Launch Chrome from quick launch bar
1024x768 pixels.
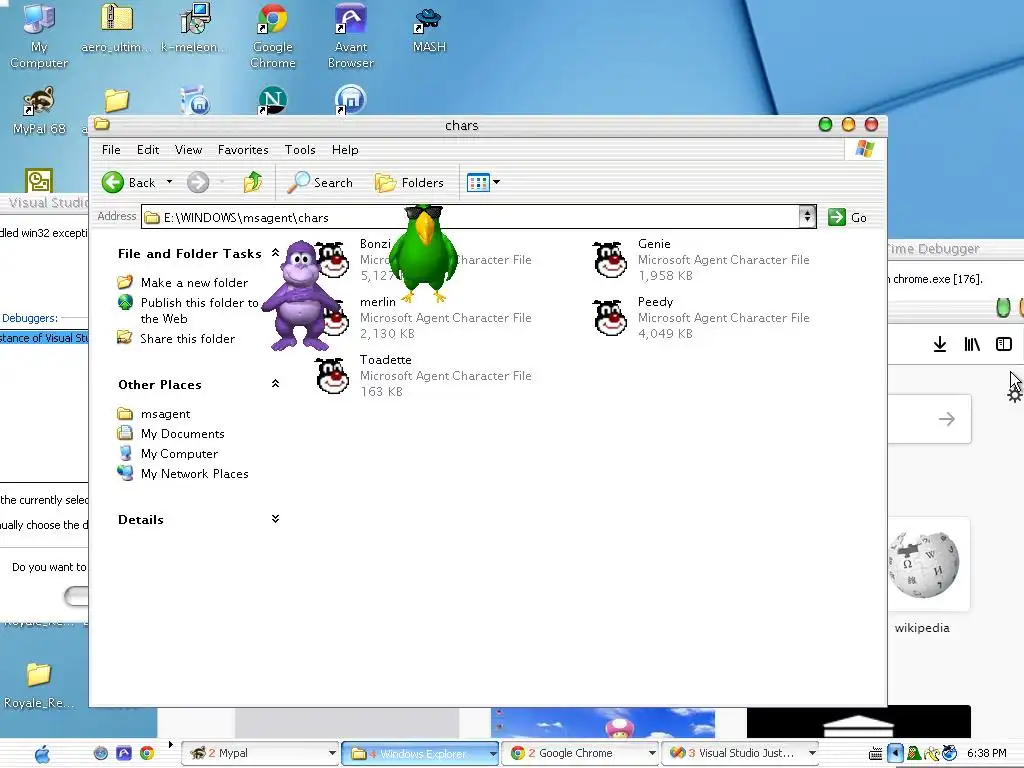pyautogui.click(x=147, y=753)
